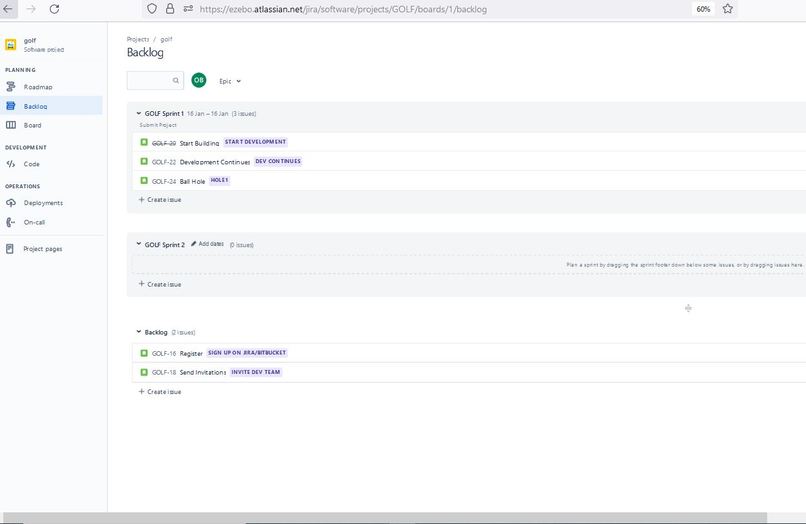Click the DEV CONTINUES epic label
The width and height of the screenshot is (806, 524).
click(278, 161)
